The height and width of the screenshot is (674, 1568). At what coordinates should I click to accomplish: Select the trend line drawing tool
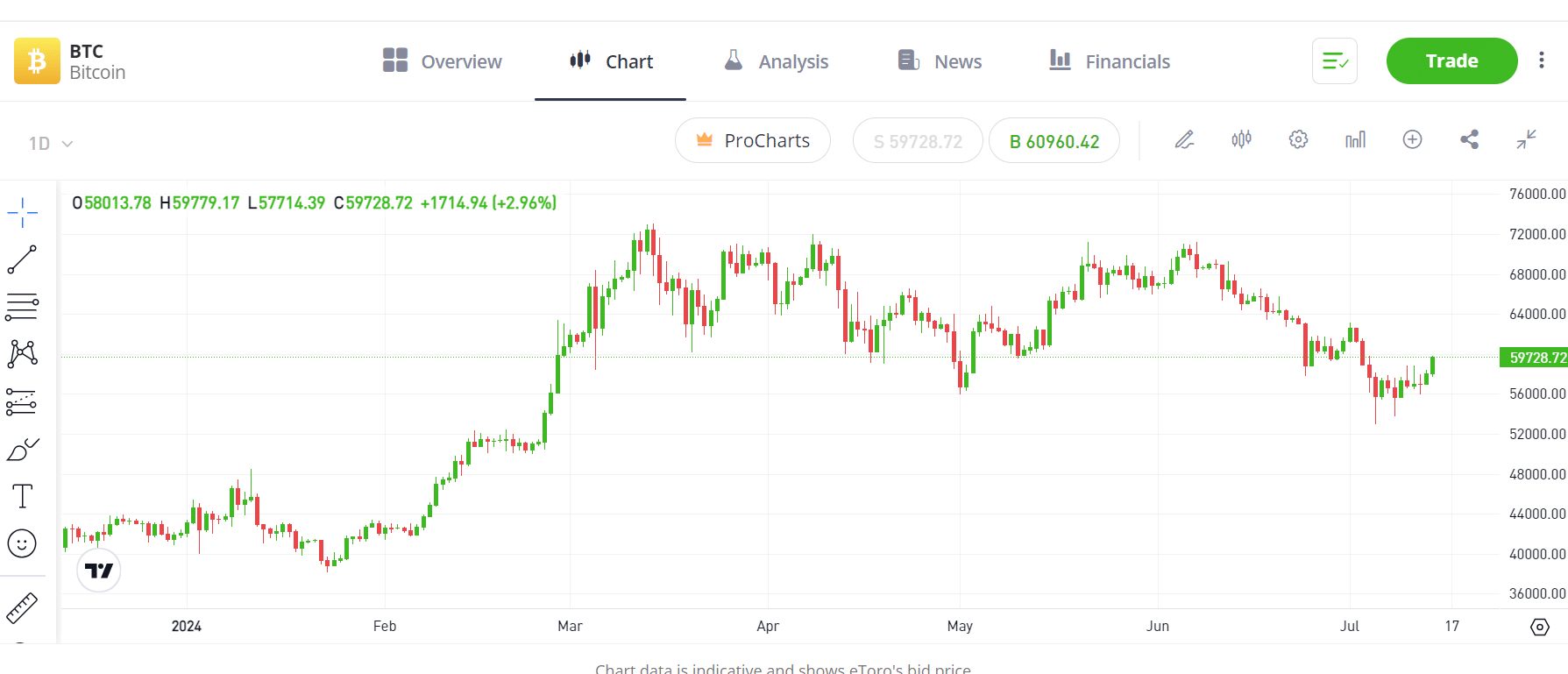tap(23, 259)
